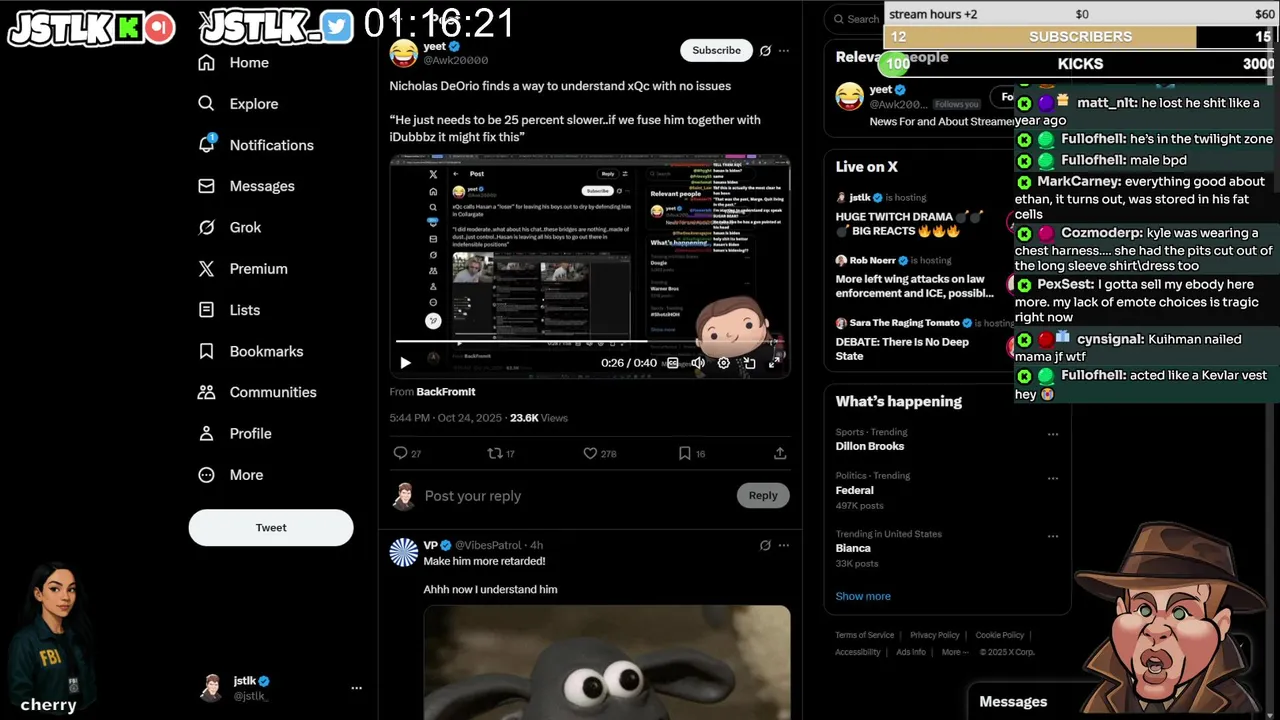
Task: Toggle video closed captions
Action: coord(673,363)
